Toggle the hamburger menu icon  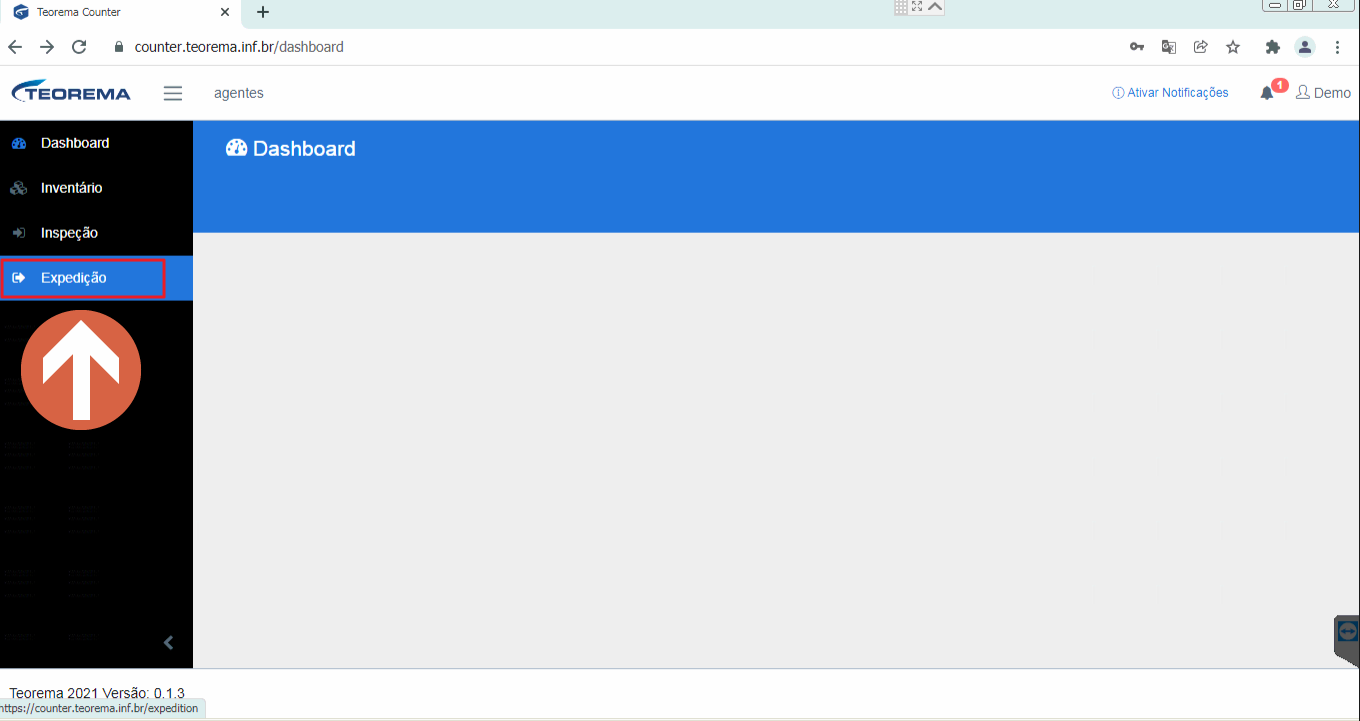click(173, 93)
